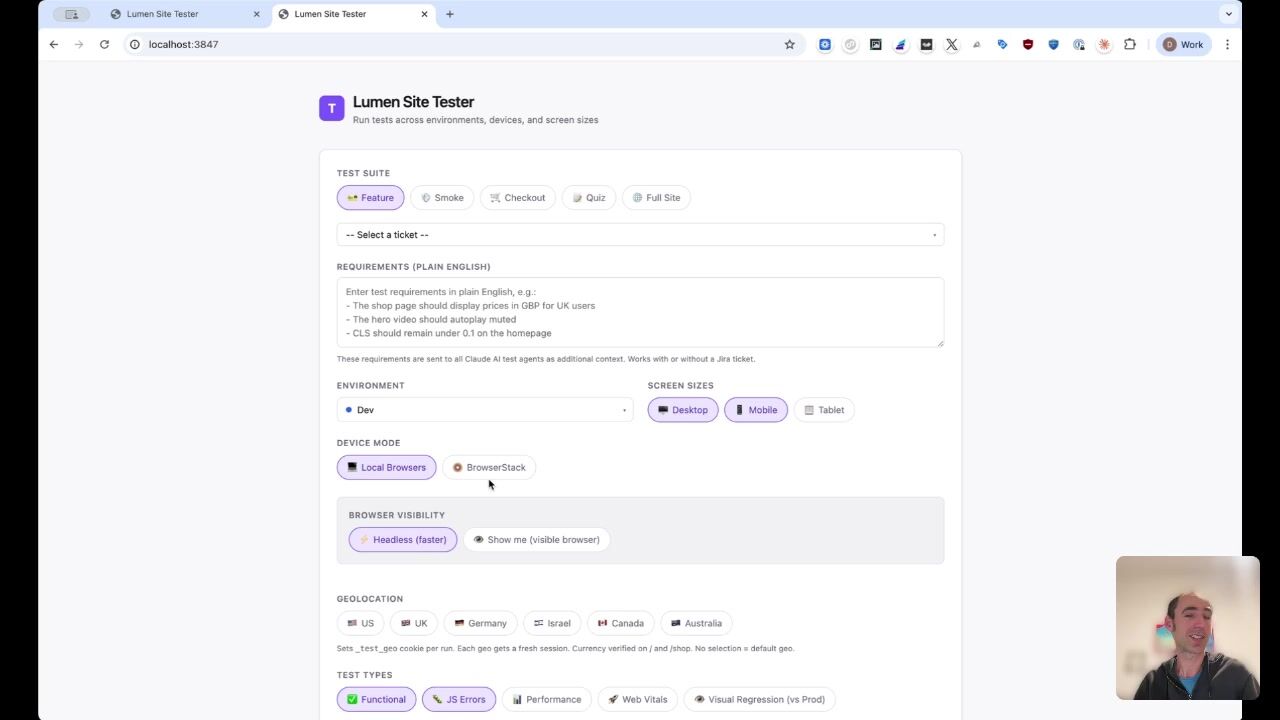
Task: Open the Select a ticket dropdown
Action: click(640, 235)
